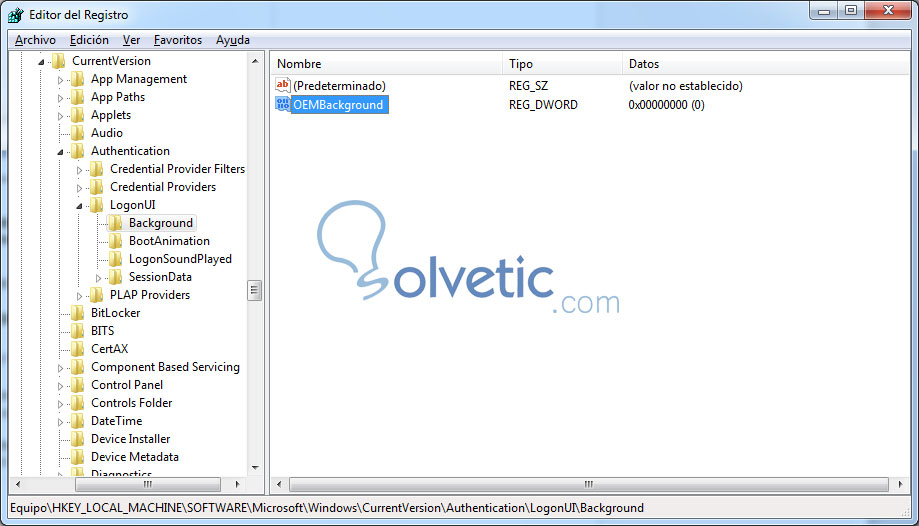Sort values by Datos column header

click(x=765, y=63)
